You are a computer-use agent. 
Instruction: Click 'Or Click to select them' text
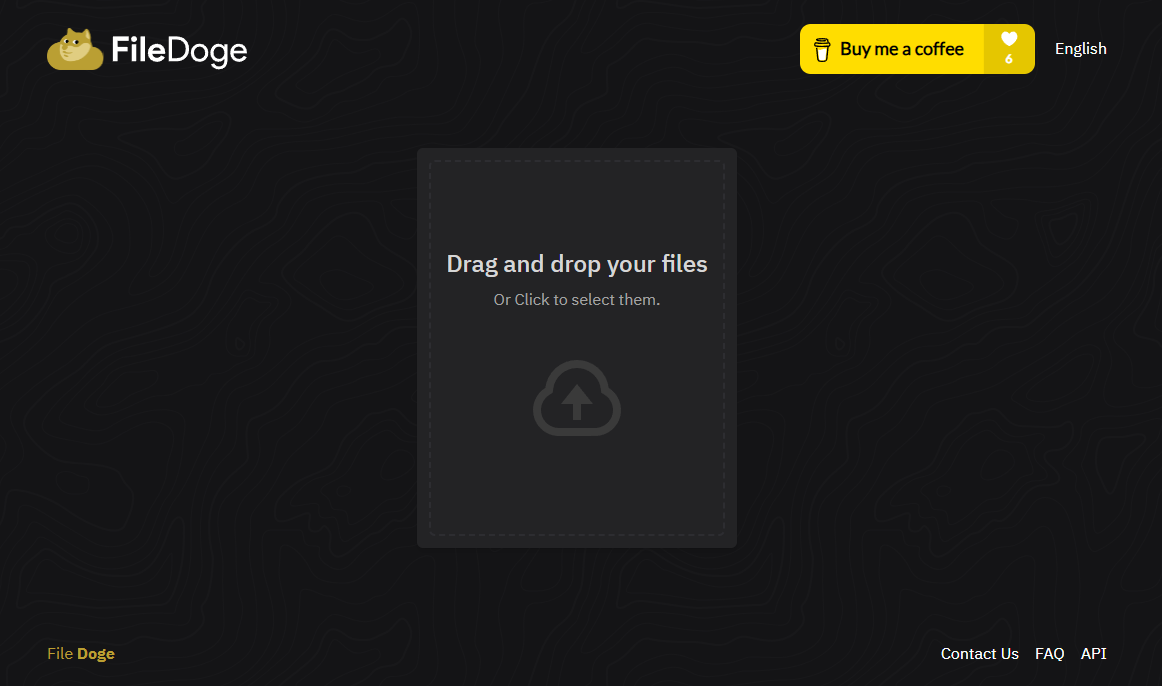pos(576,300)
